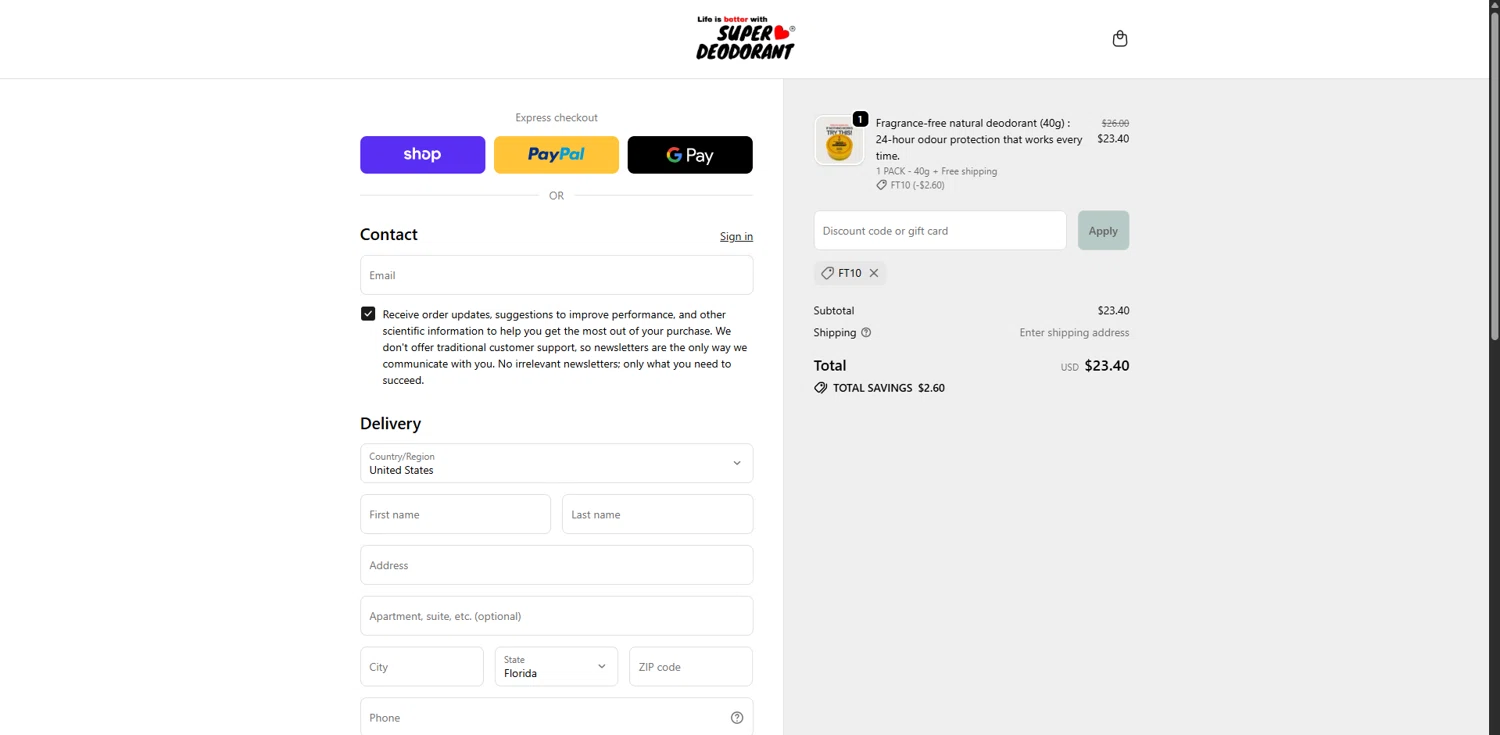Viewport: 1500px width, 735px height.
Task: Open the State dropdown showing Florida
Action: click(x=556, y=666)
